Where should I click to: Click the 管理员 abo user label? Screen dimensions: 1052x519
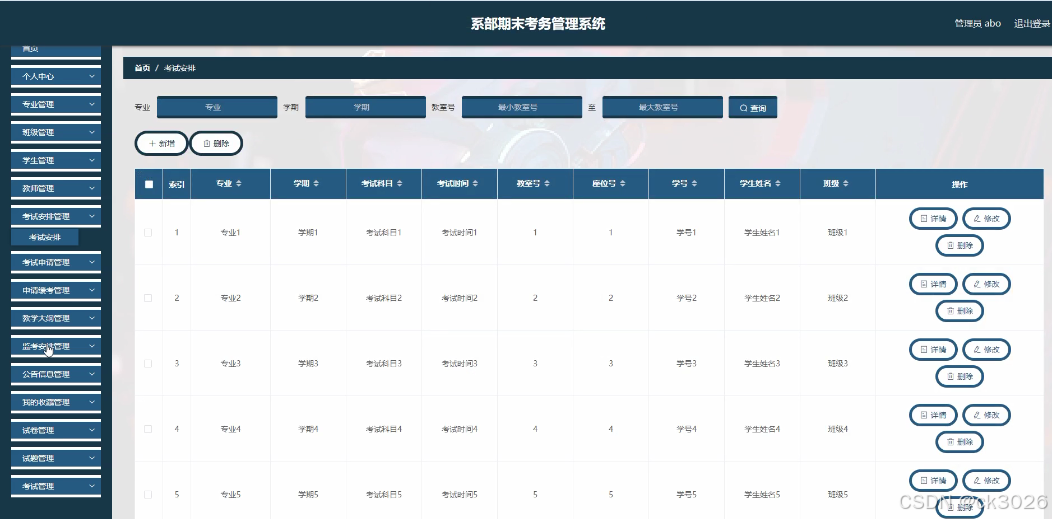coord(978,23)
